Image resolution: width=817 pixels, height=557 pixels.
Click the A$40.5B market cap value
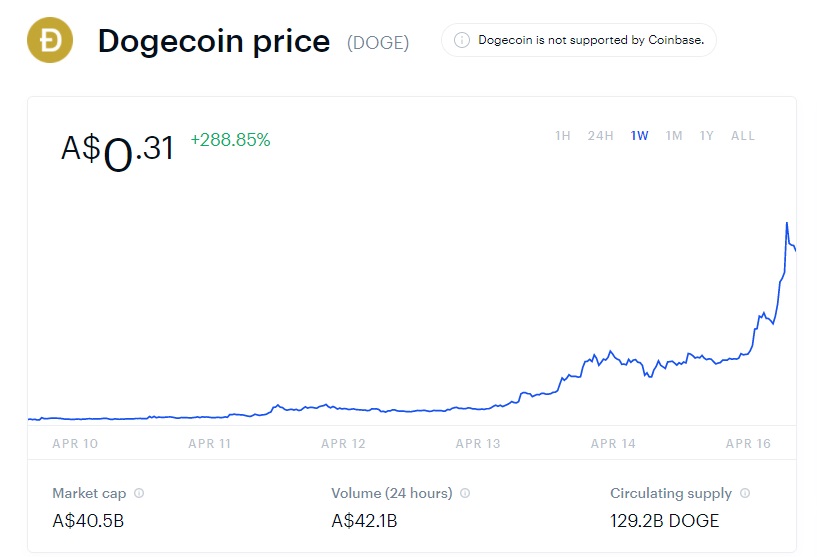88,520
